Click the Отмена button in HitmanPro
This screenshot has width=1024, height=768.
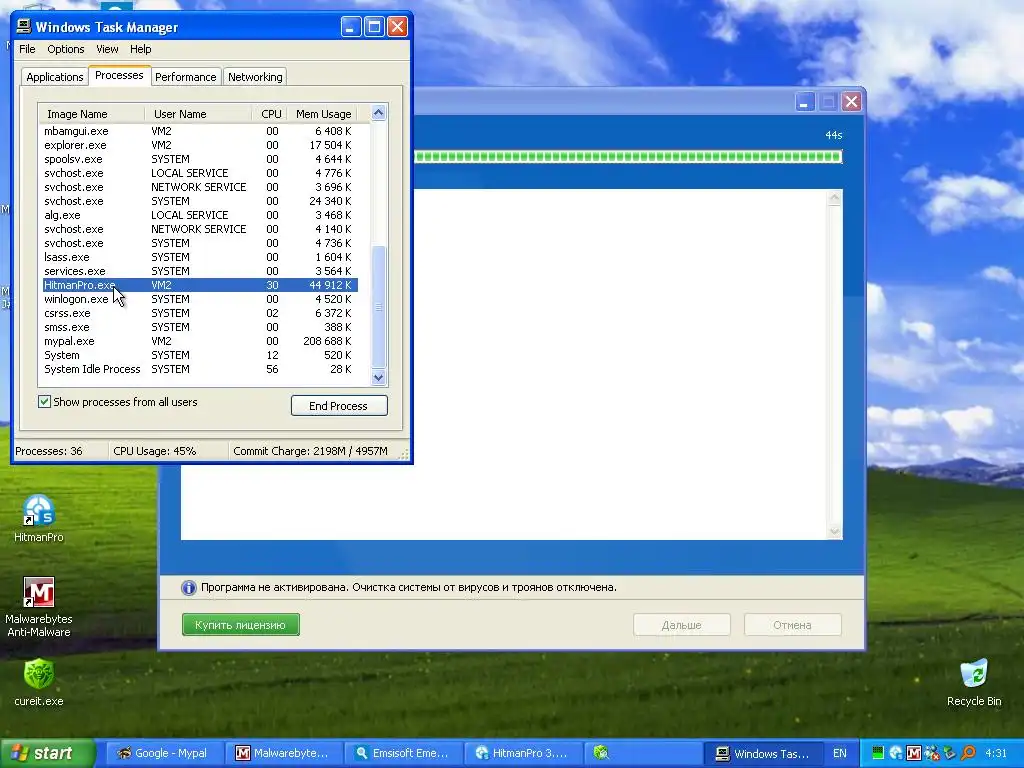pyautogui.click(x=792, y=625)
